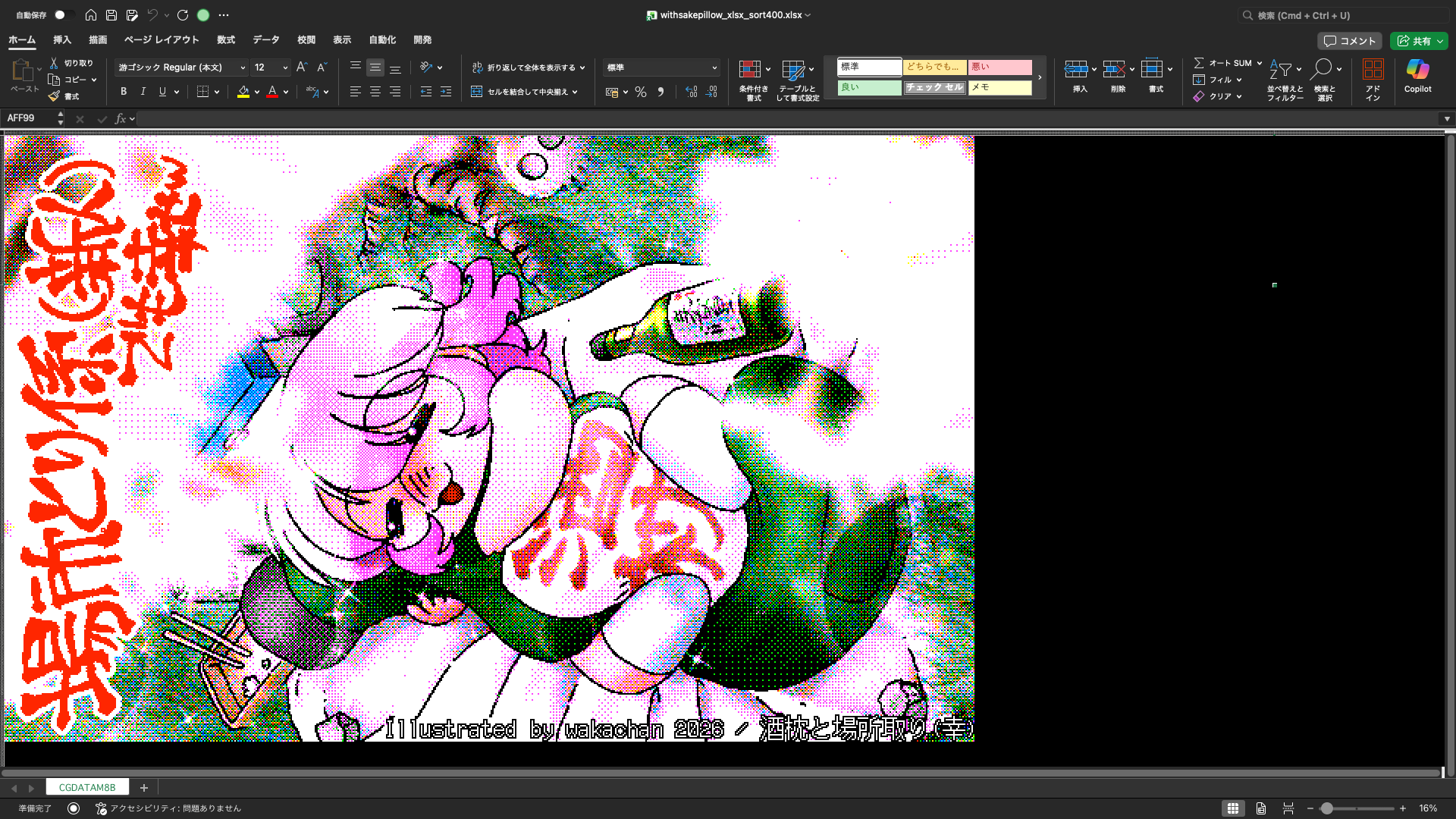Apply the 悪い cell style

(999, 67)
